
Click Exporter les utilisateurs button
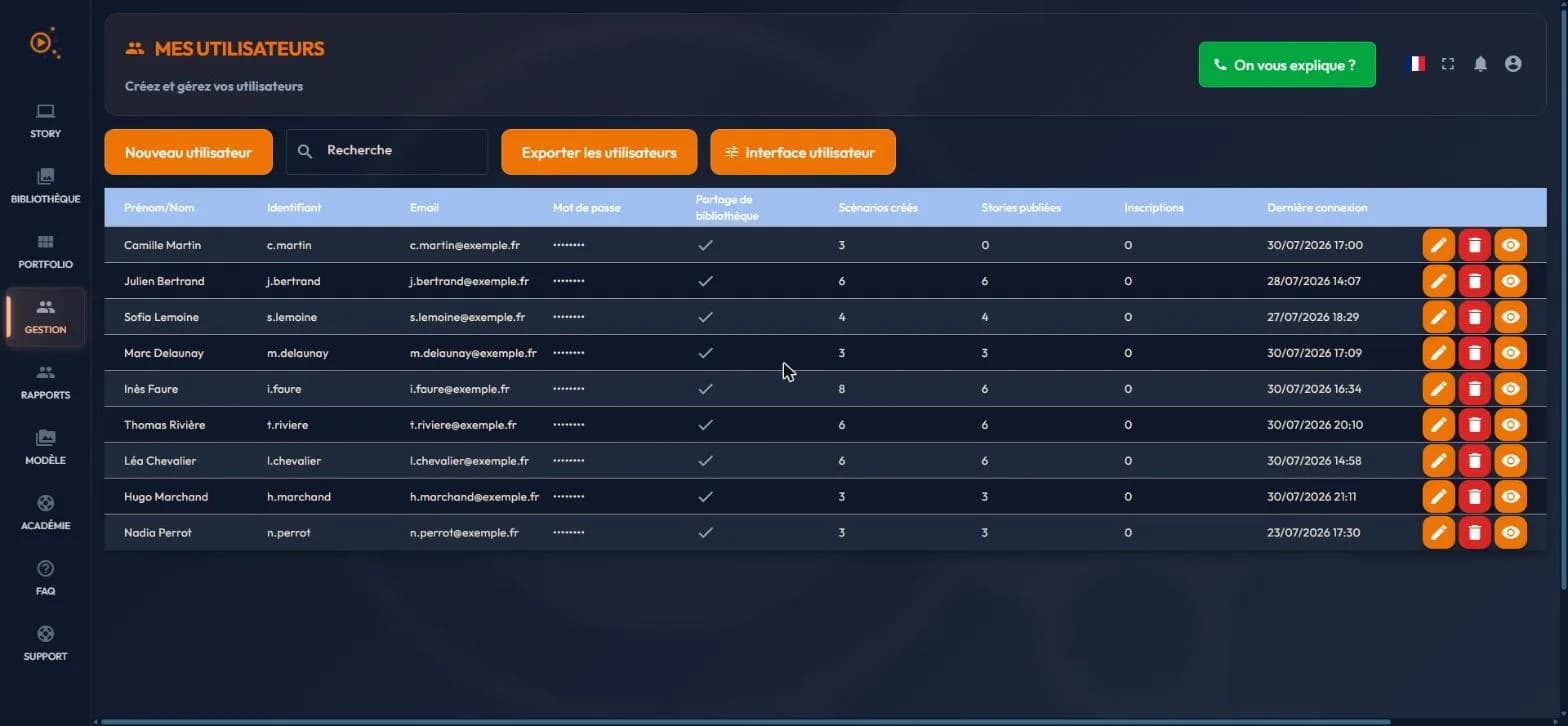599,152
